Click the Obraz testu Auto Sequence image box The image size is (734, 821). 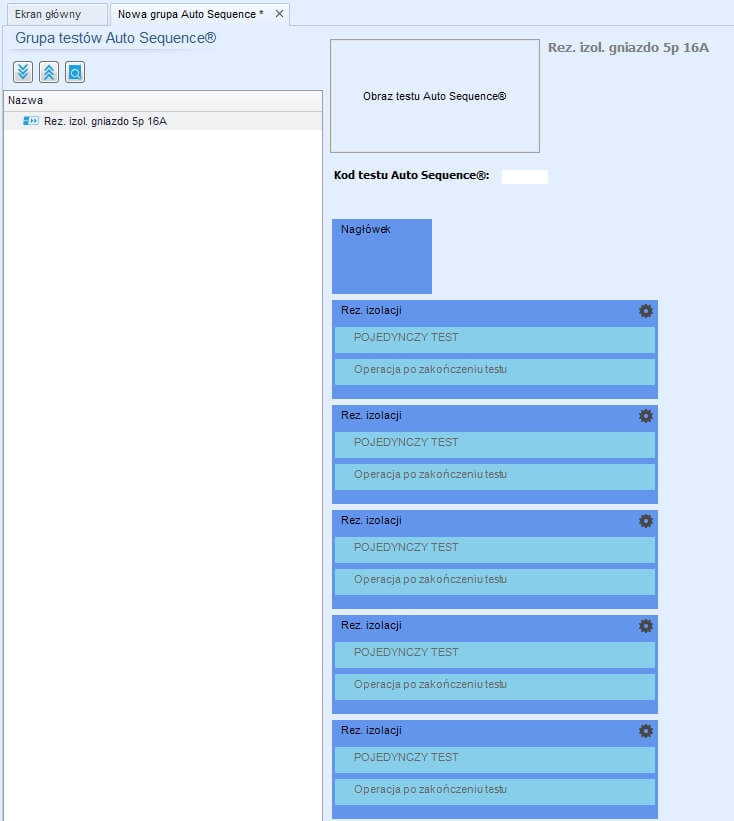pos(434,96)
